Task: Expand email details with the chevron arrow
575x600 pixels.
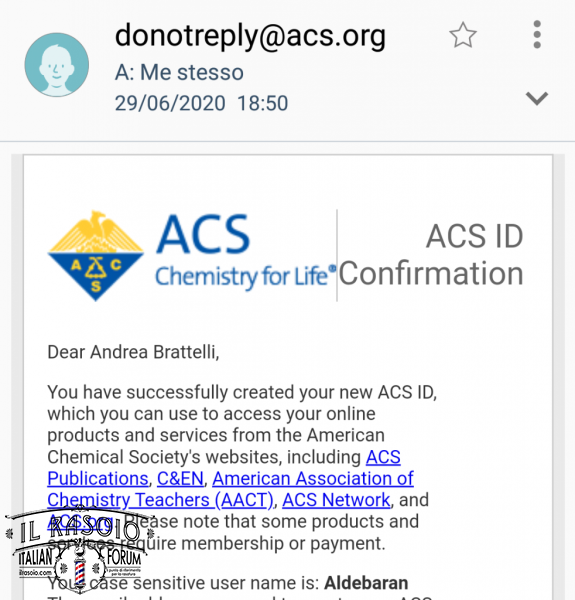Action: click(x=537, y=98)
